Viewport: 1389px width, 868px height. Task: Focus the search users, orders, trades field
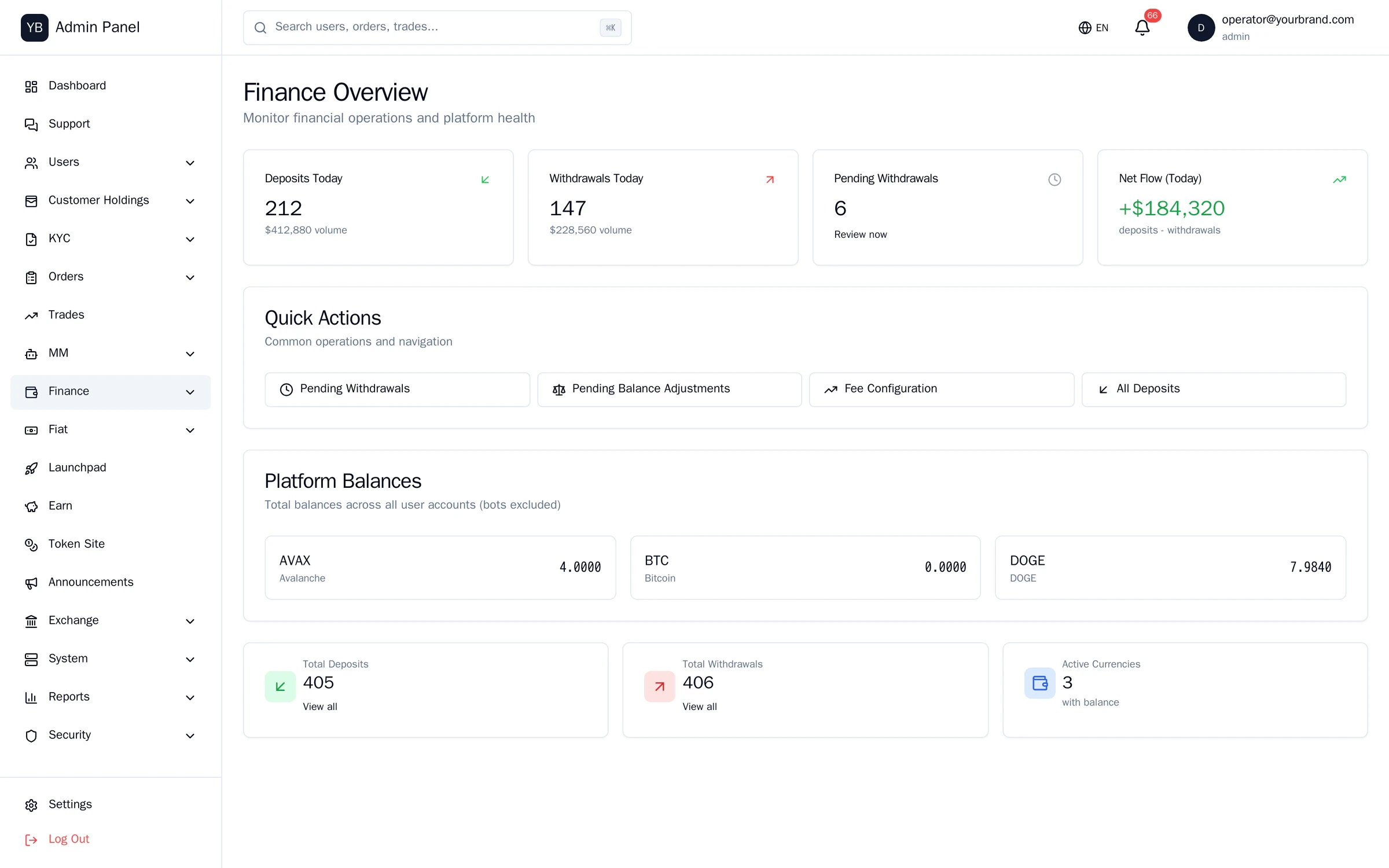(437, 27)
